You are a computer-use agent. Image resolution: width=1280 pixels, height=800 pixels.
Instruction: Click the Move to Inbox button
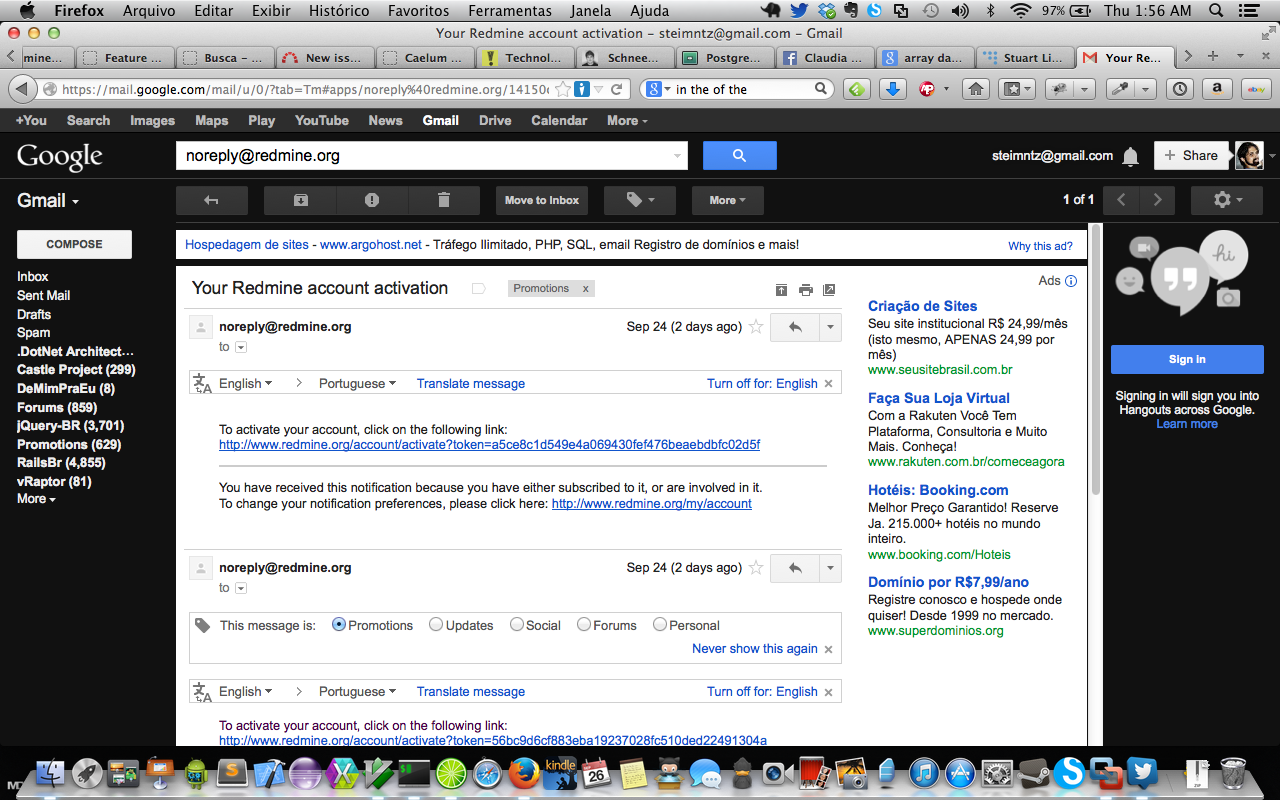542,200
